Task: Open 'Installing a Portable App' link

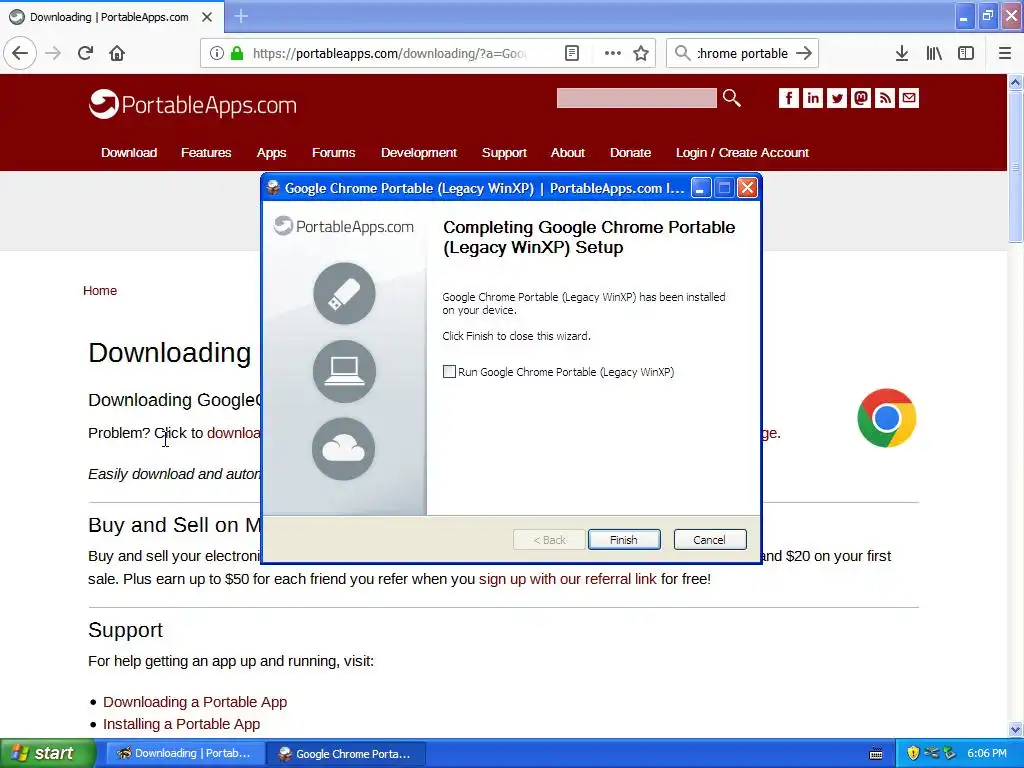Action: 182,724
